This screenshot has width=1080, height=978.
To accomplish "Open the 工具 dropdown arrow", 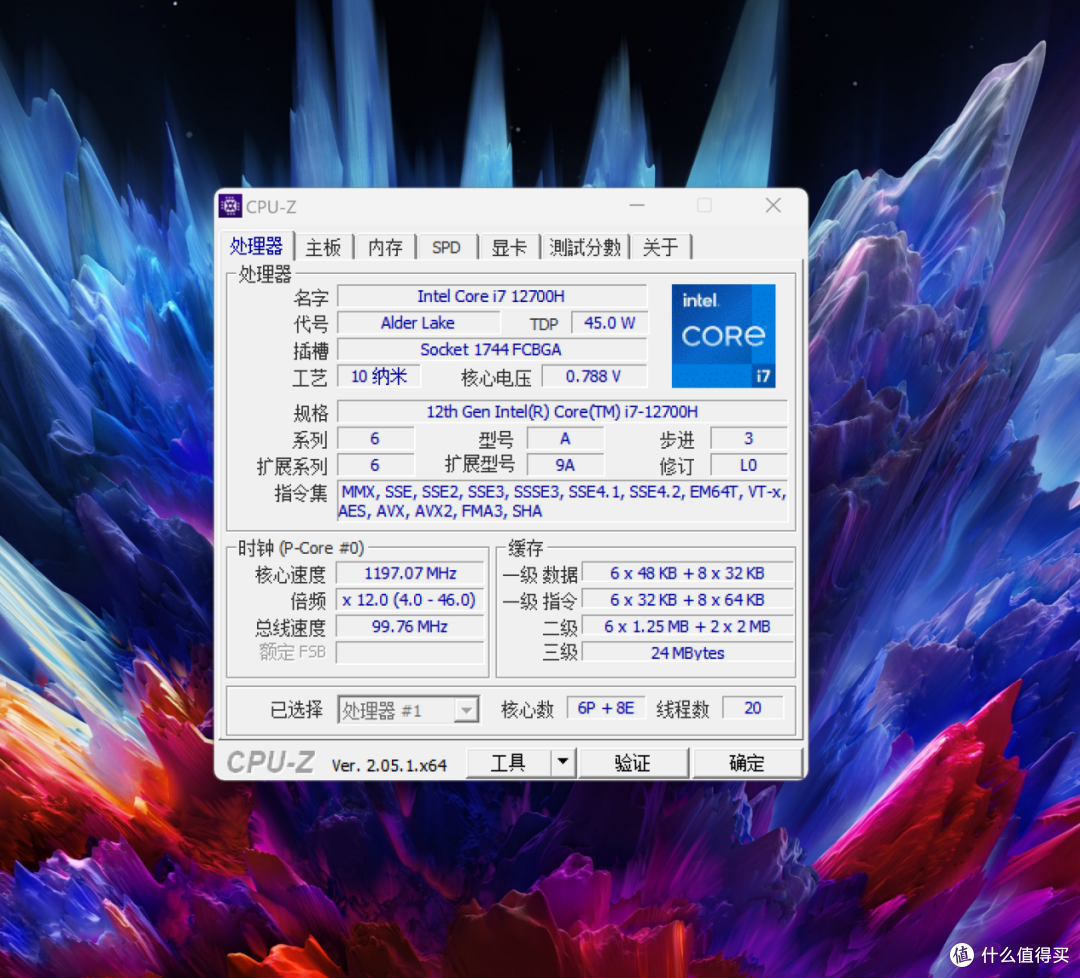I will 563,762.
